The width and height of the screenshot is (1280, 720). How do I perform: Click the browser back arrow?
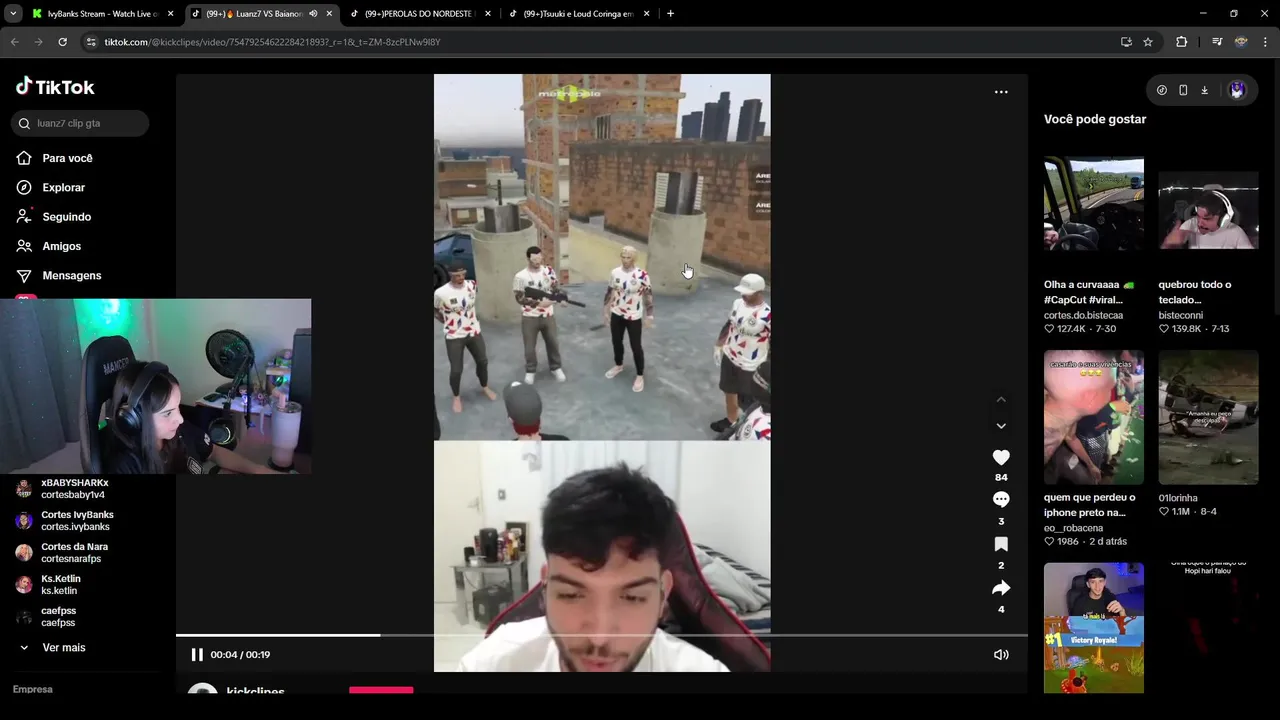point(15,42)
